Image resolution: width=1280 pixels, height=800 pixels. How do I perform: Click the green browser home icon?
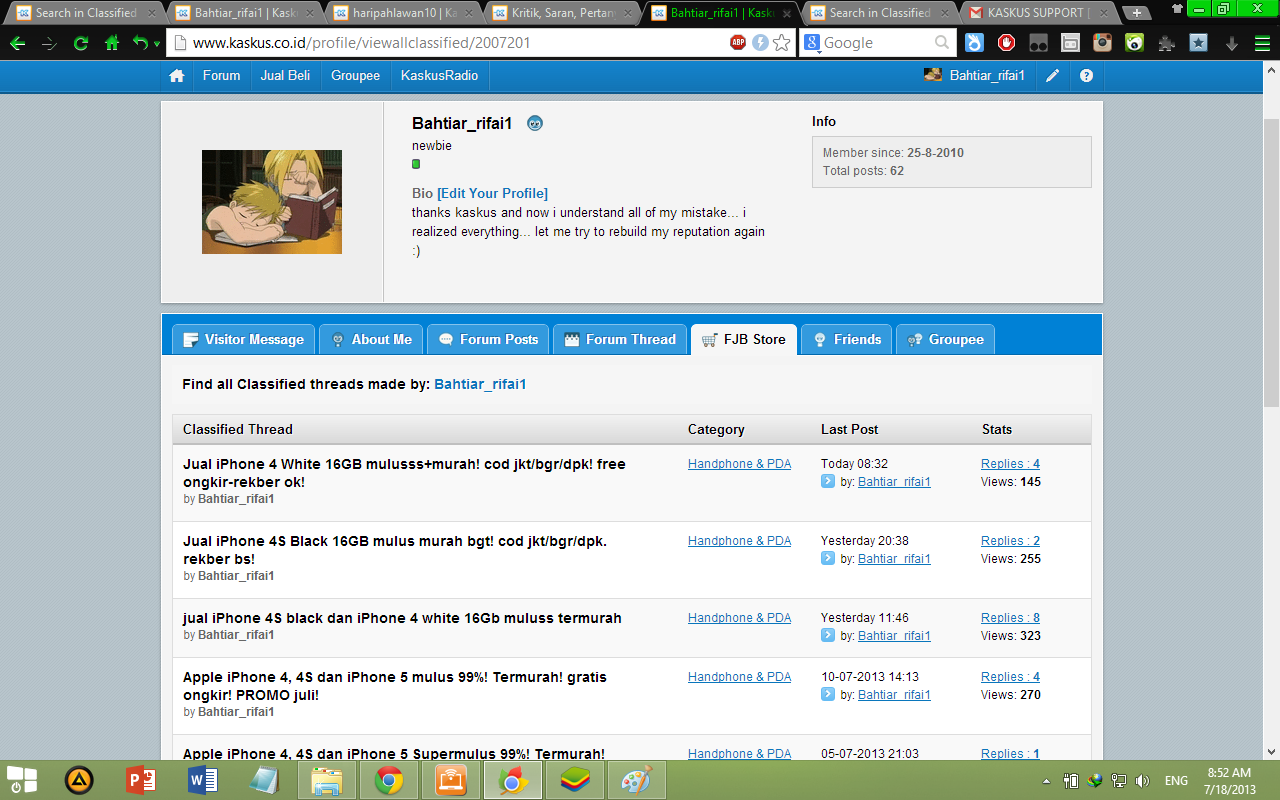(x=112, y=43)
